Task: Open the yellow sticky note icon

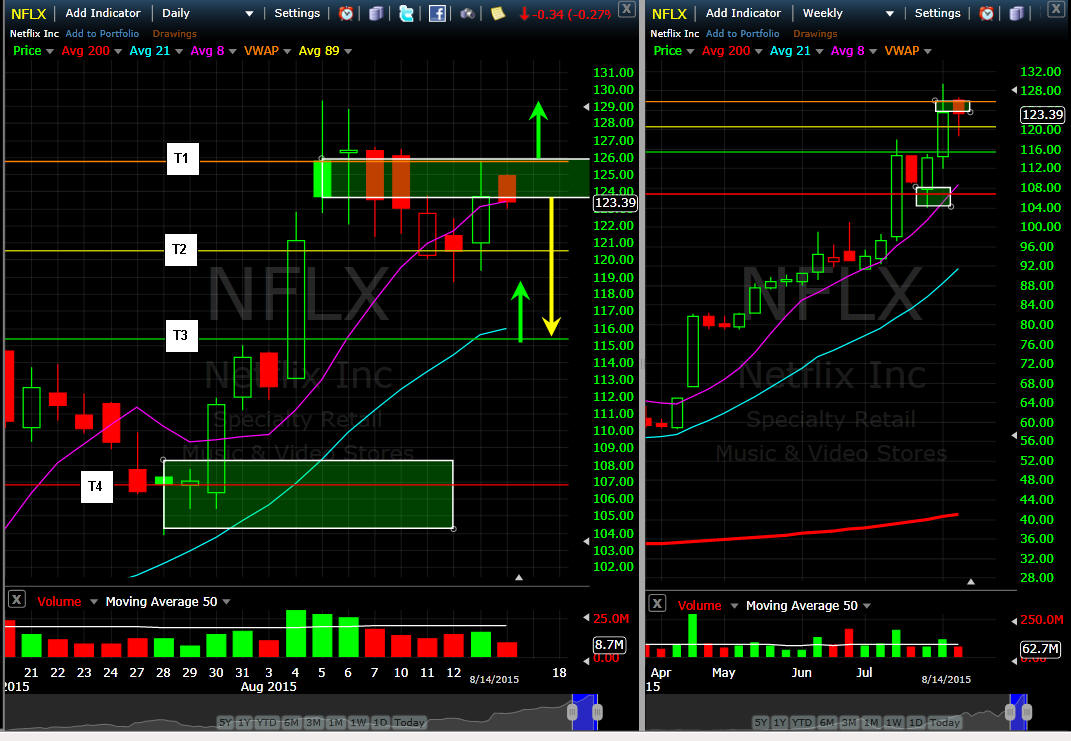Action: tap(498, 13)
